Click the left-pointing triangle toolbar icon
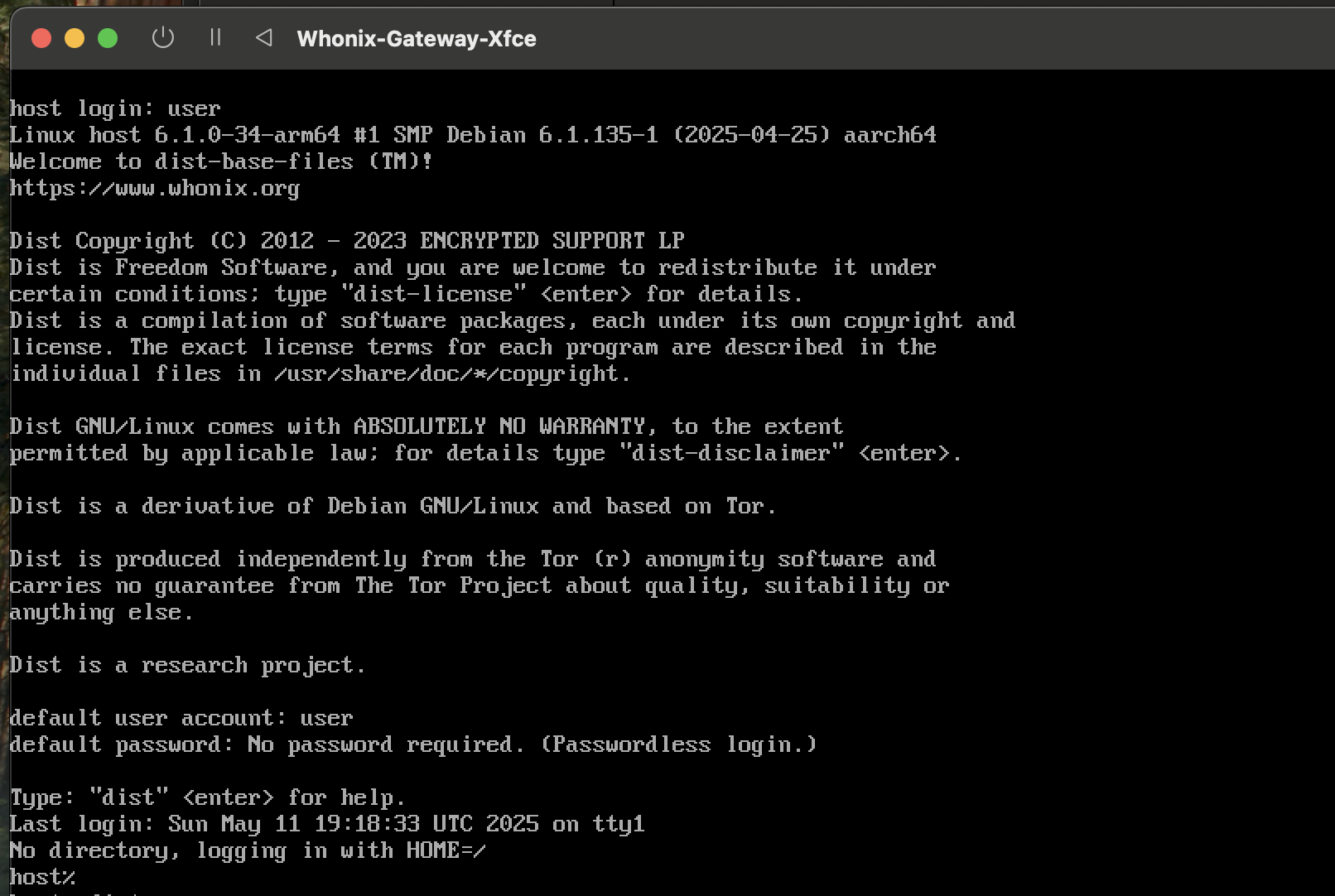Image resolution: width=1335 pixels, height=896 pixels. (x=264, y=37)
